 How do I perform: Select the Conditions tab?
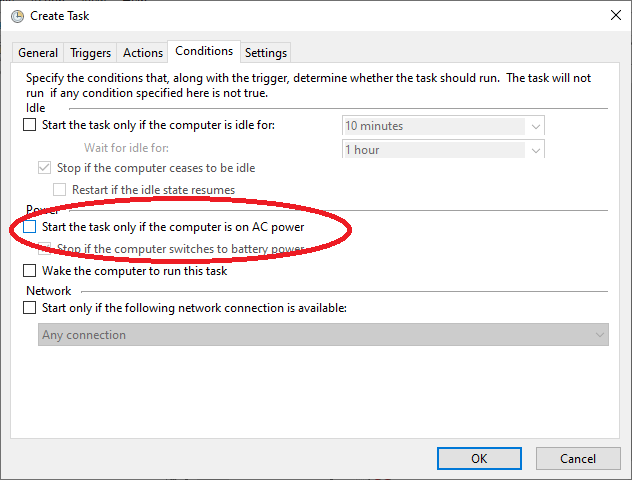point(204,51)
